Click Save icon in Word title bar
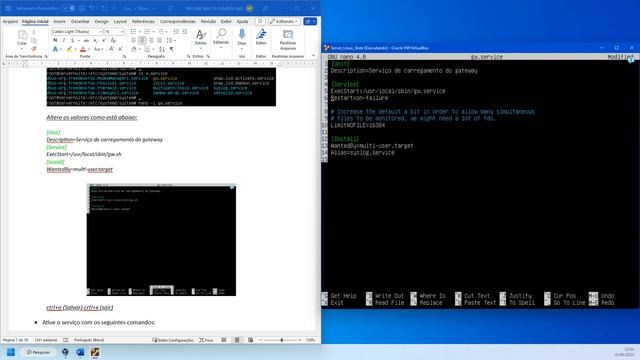The height and width of the screenshot is (360, 640). click(82, 8)
